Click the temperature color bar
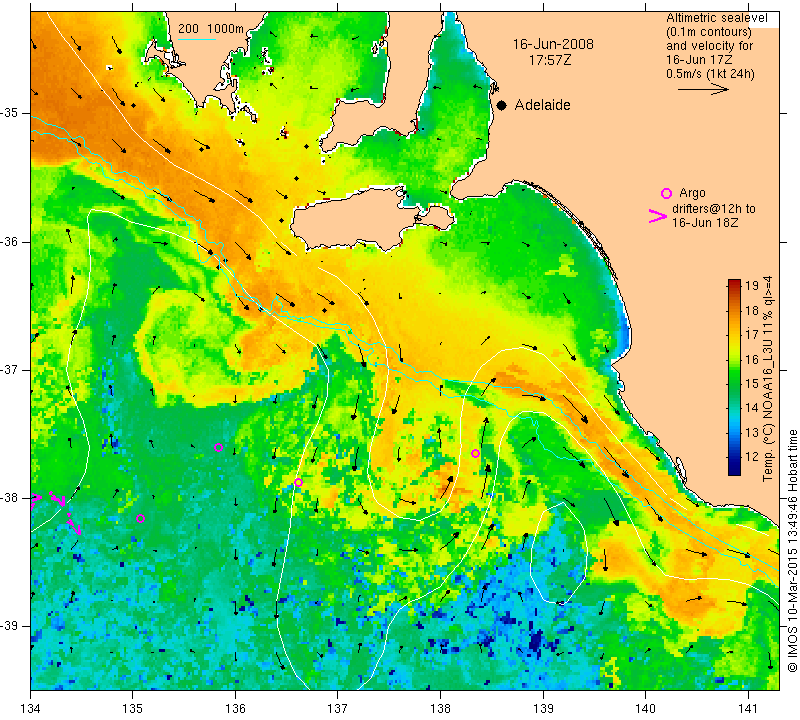The height and width of the screenshot is (720, 800). point(734,377)
